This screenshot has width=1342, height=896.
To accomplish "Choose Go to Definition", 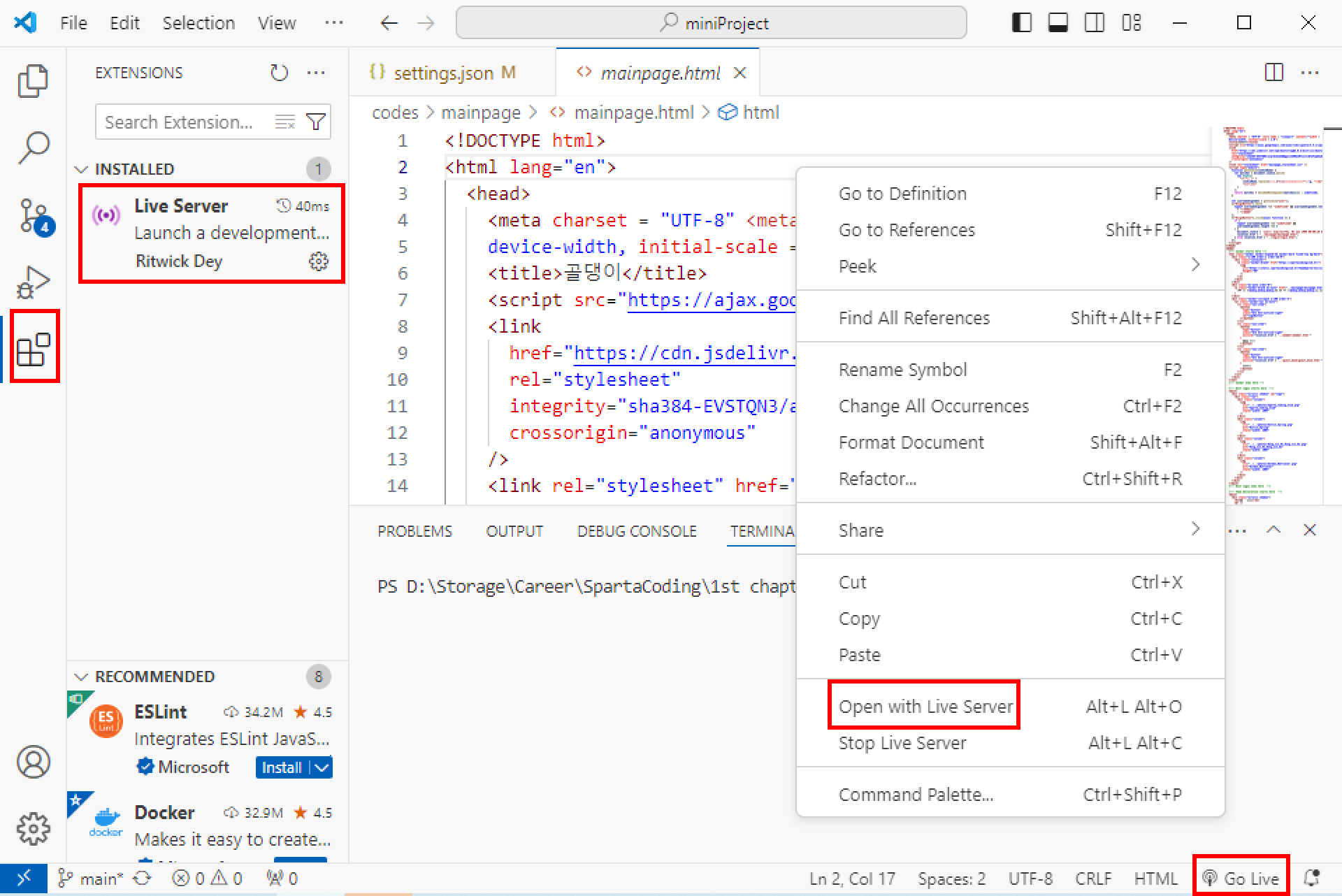I will [1010, 194].
